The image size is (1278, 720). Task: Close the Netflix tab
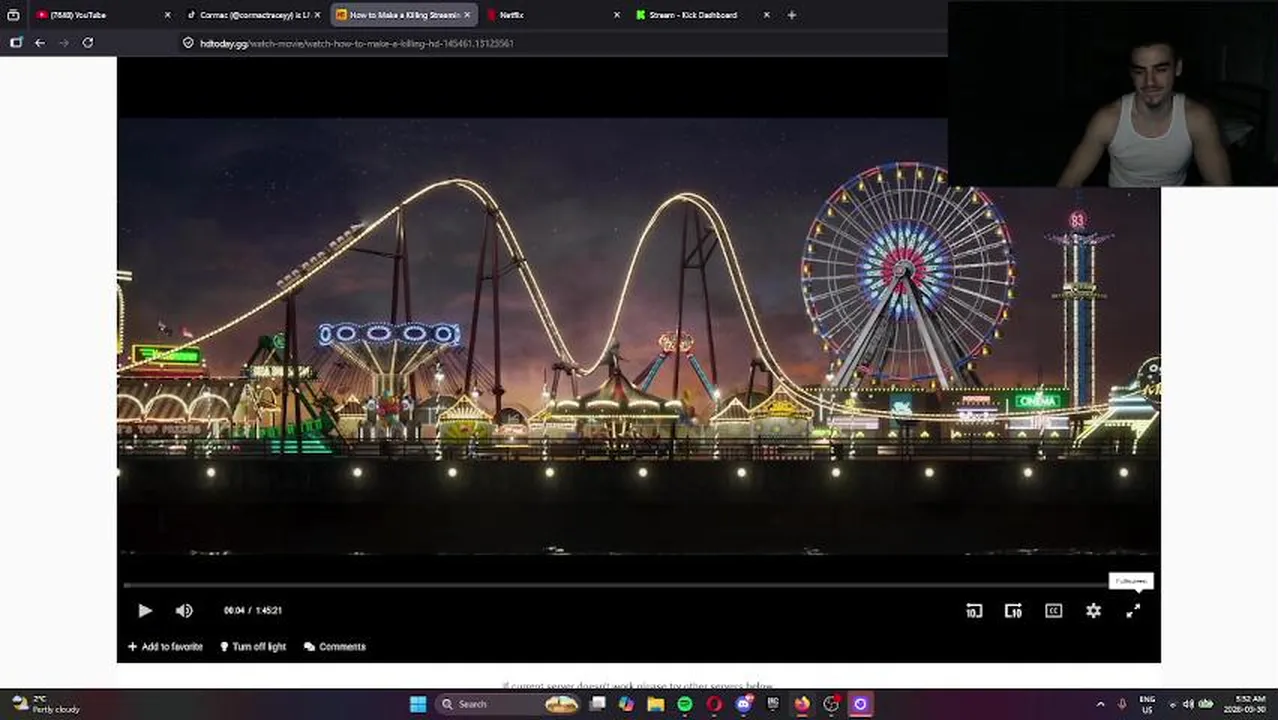[x=616, y=15]
